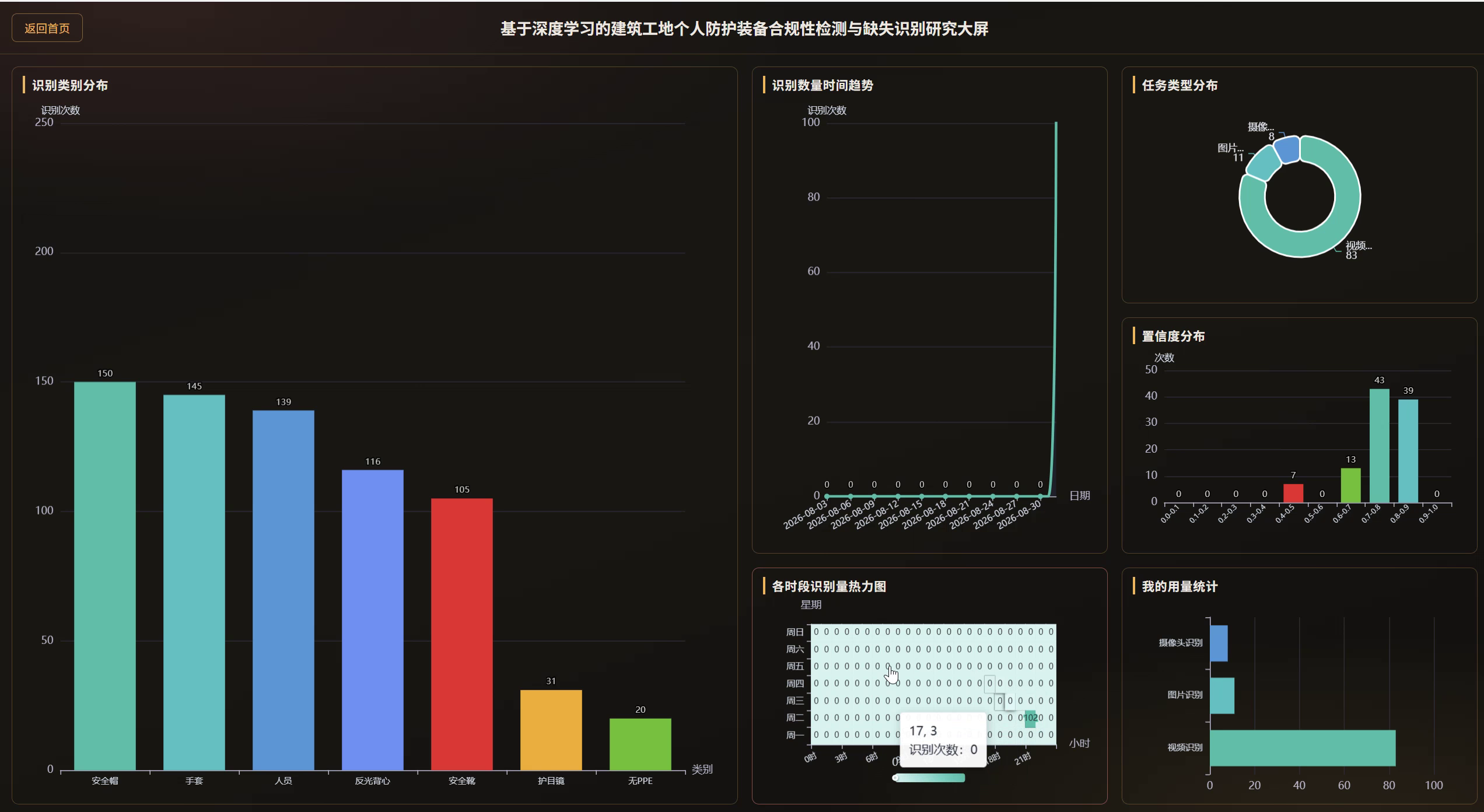The image size is (1484, 812).
Task: Click the 0.8-0.9 confidence bar labeled 39
Action: tap(1408, 451)
